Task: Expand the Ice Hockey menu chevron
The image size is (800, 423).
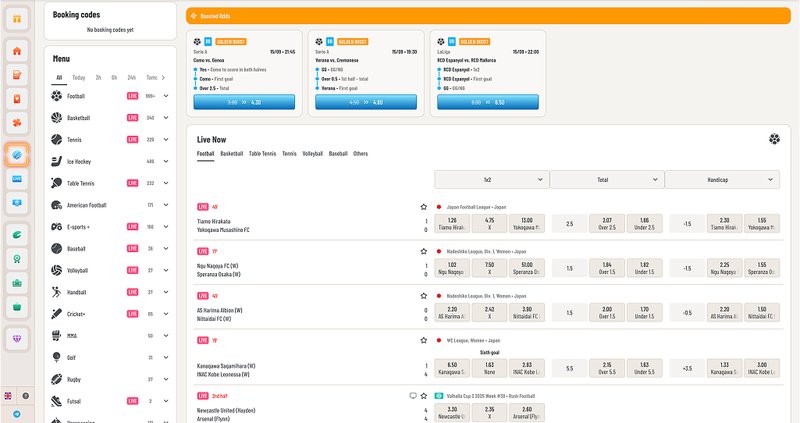Action: [x=166, y=161]
